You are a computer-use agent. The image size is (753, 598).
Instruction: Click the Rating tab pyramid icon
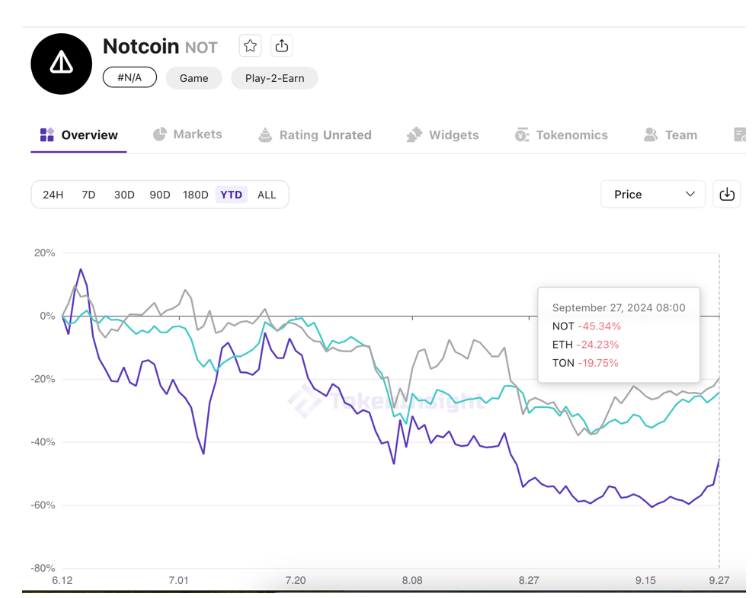265,135
